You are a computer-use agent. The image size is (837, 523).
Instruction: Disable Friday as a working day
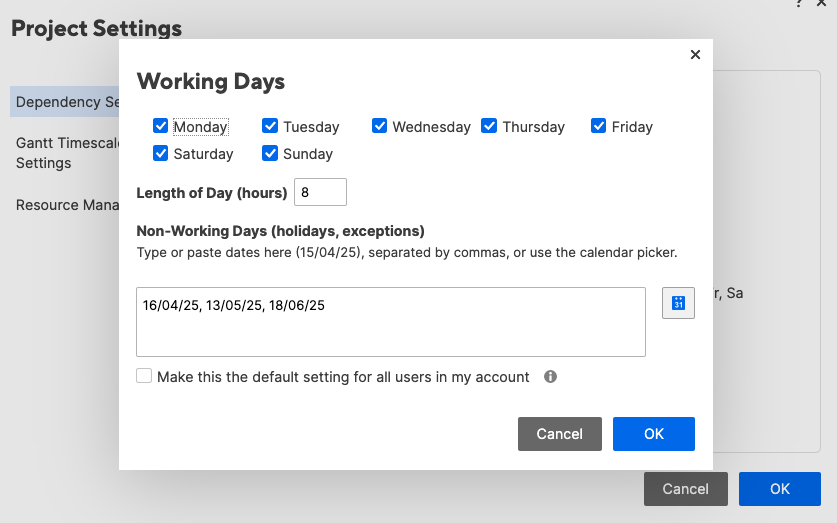(x=598, y=126)
